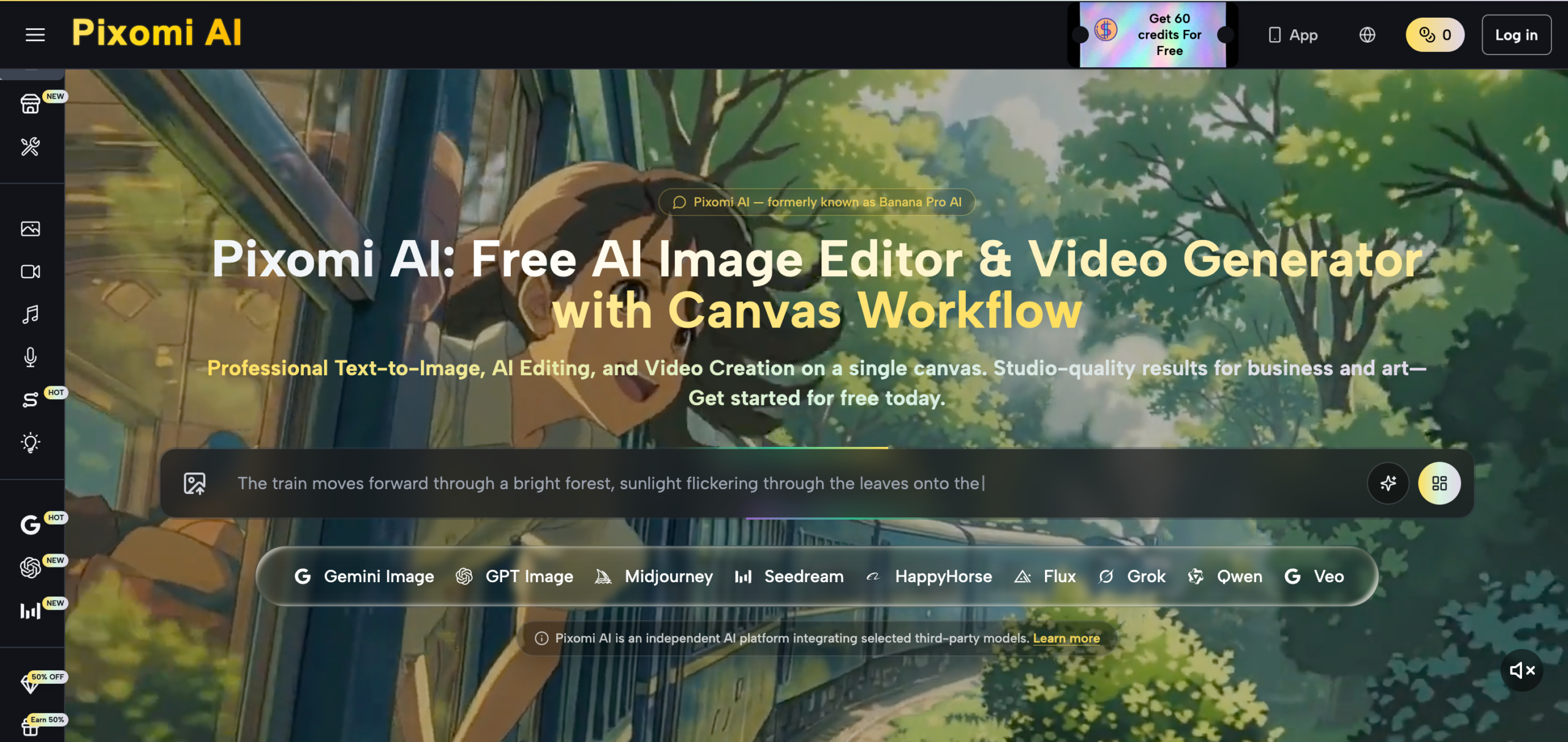Select Seedream model
This screenshot has width=1568, height=742.
click(x=789, y=577)
